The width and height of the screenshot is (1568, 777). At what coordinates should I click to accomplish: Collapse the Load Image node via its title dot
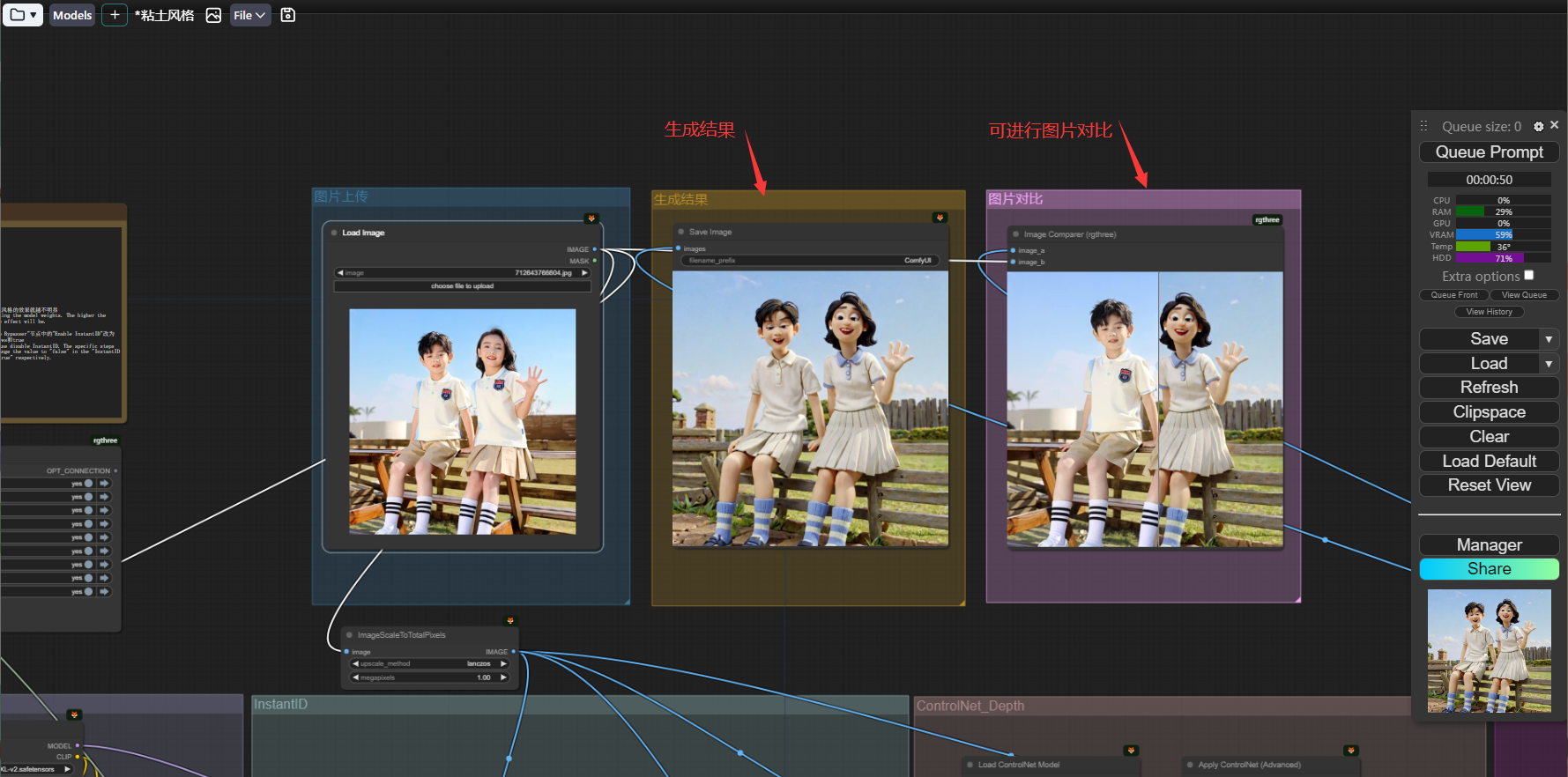[x=334, y=233]
